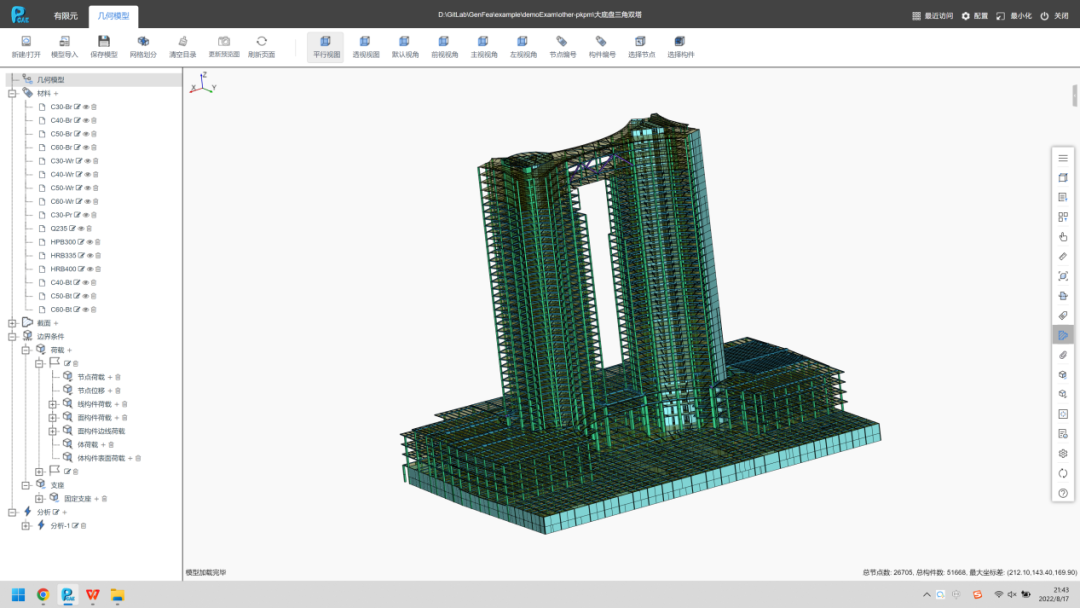Collapse the 材料 materials tree node

click(13, 93)
